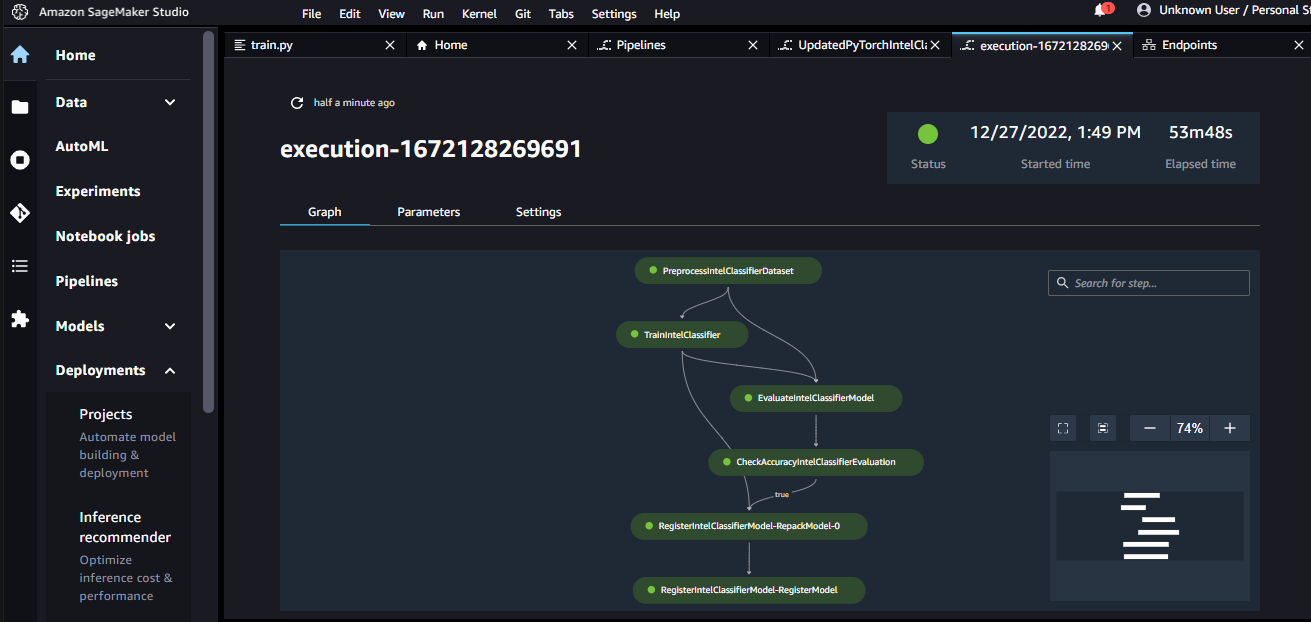Open the Run menu
The width and height of the screenshot is (1311, 622).
[433, 14]
